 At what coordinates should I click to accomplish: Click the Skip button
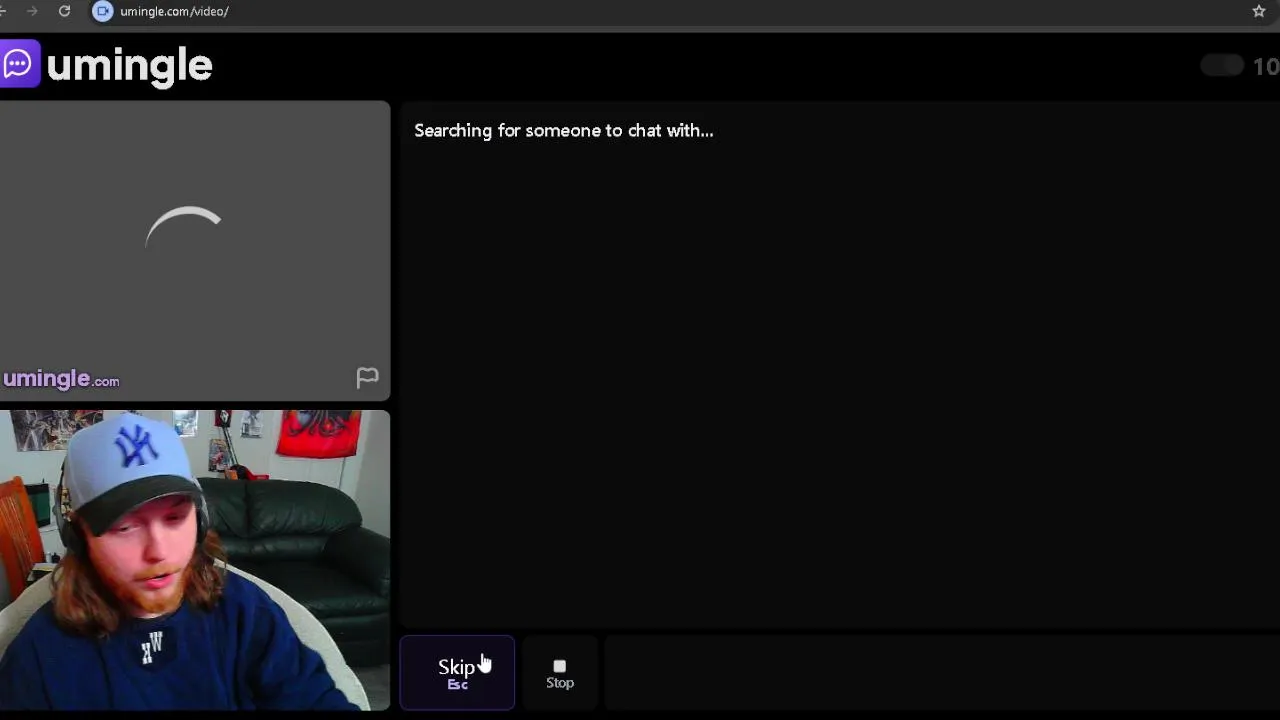pyautogui.click(x=457, y=673)
